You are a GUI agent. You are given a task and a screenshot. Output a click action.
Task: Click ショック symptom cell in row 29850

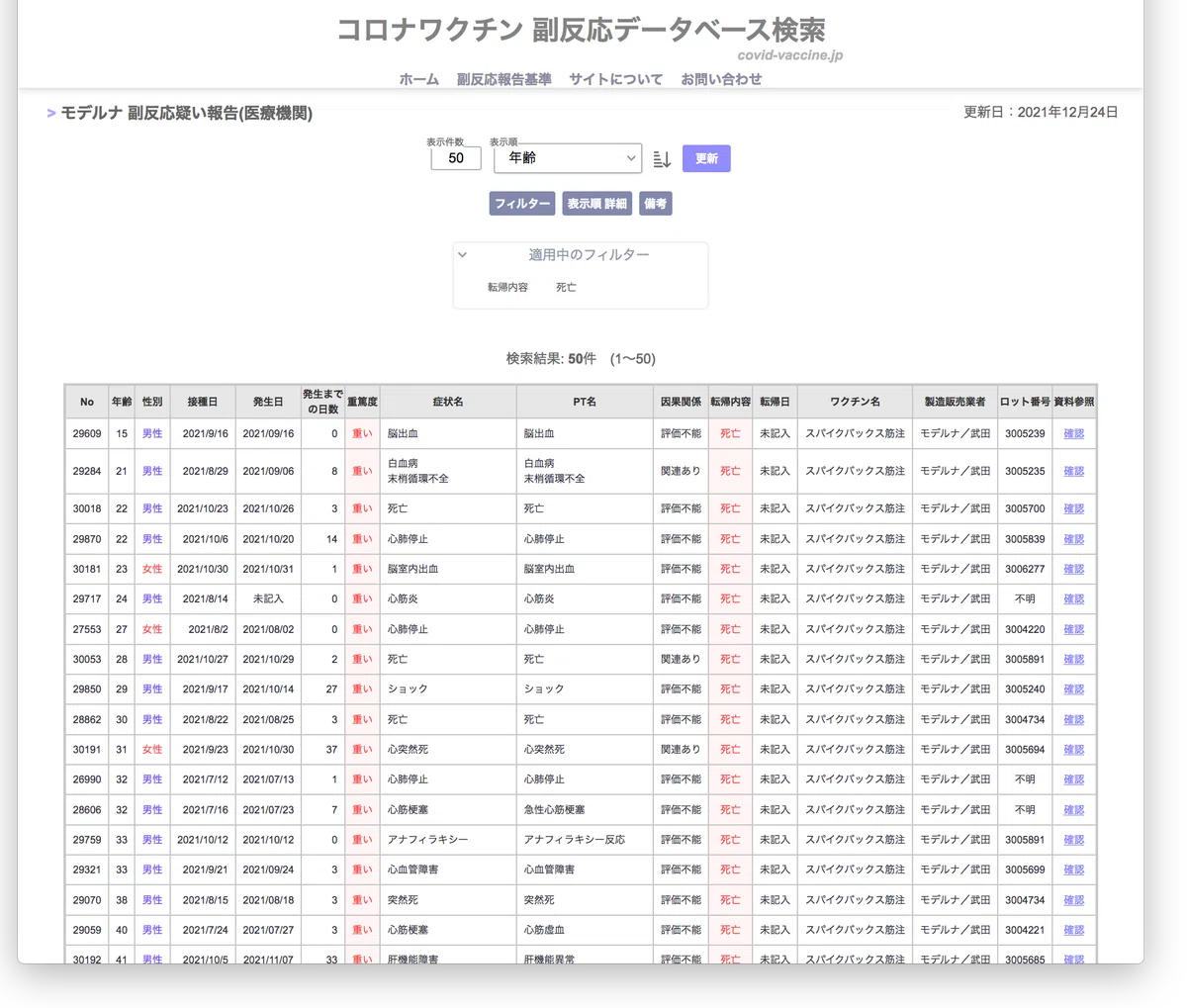tap(448, 688)
